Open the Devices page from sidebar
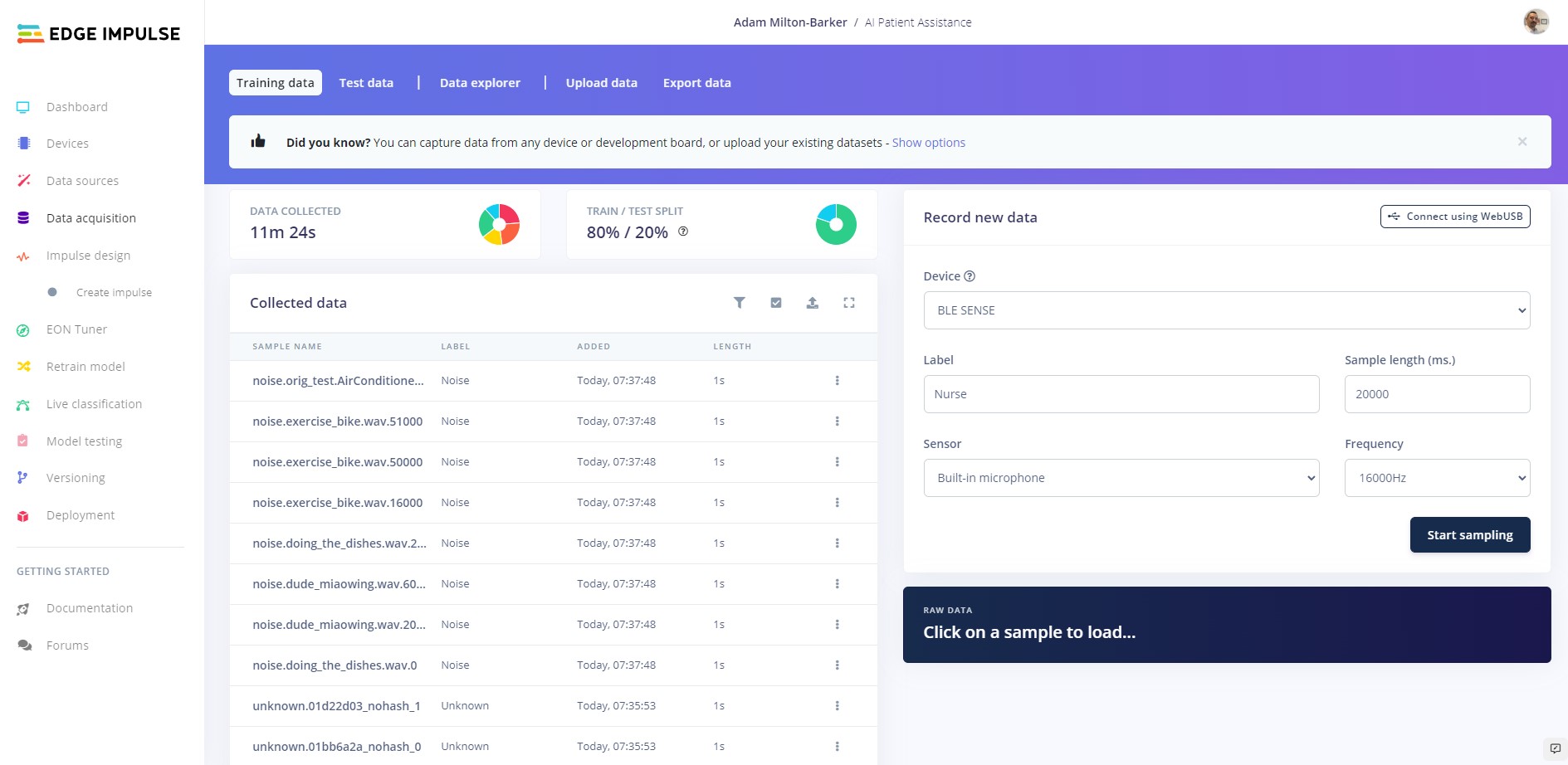Screen dimensions: 1568x765 coord(67,144)
